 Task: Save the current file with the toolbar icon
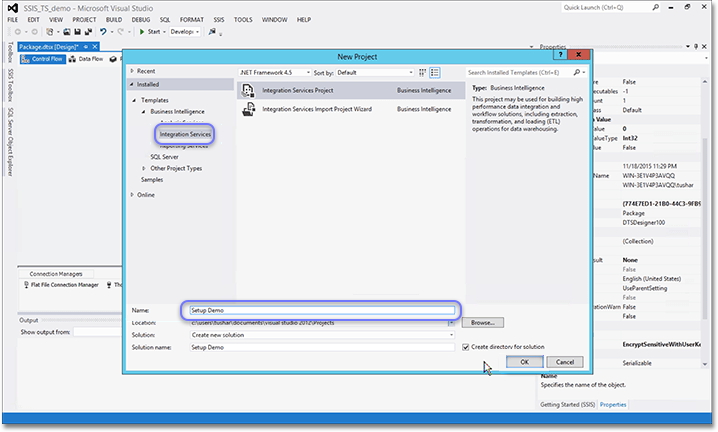coord(77,32)
